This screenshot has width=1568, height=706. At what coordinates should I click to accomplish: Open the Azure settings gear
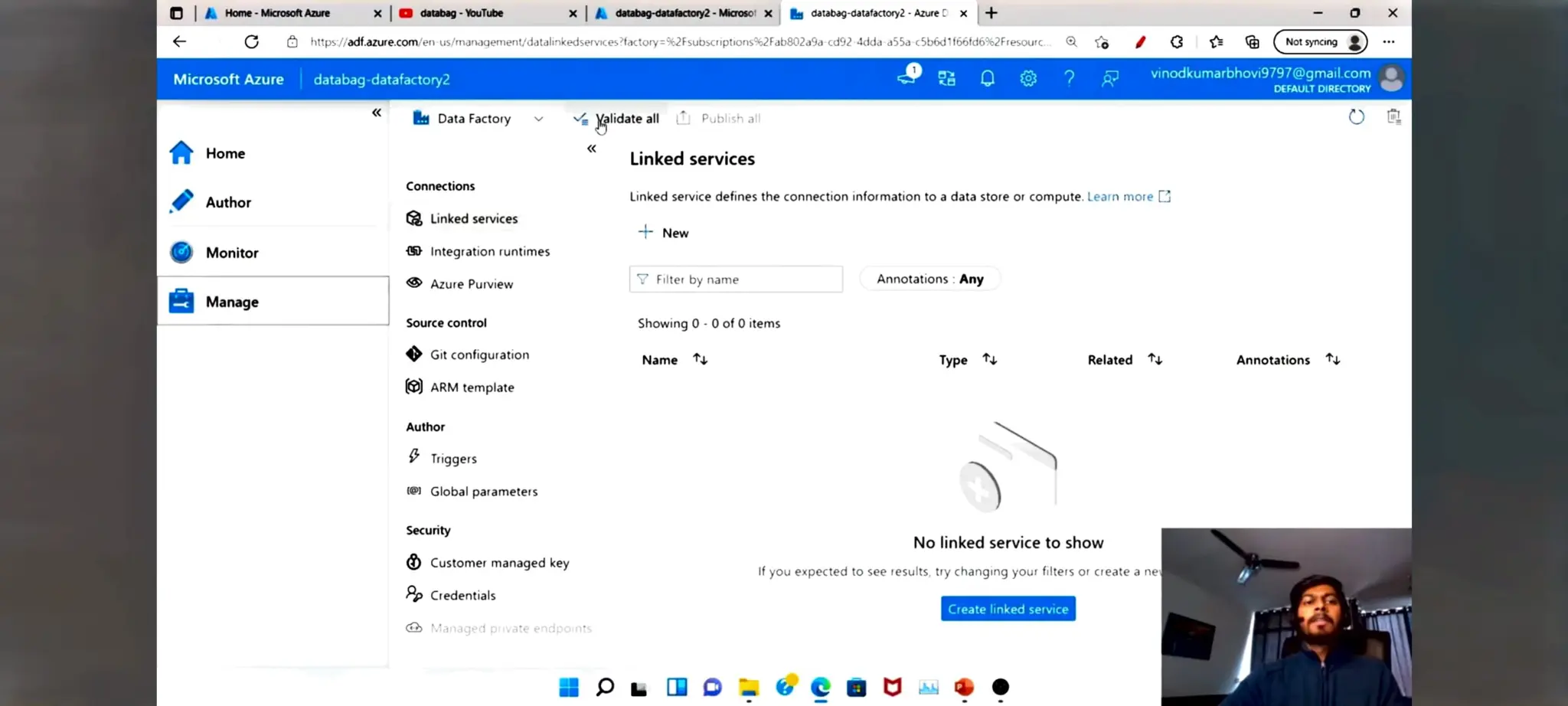point(1028,78)
